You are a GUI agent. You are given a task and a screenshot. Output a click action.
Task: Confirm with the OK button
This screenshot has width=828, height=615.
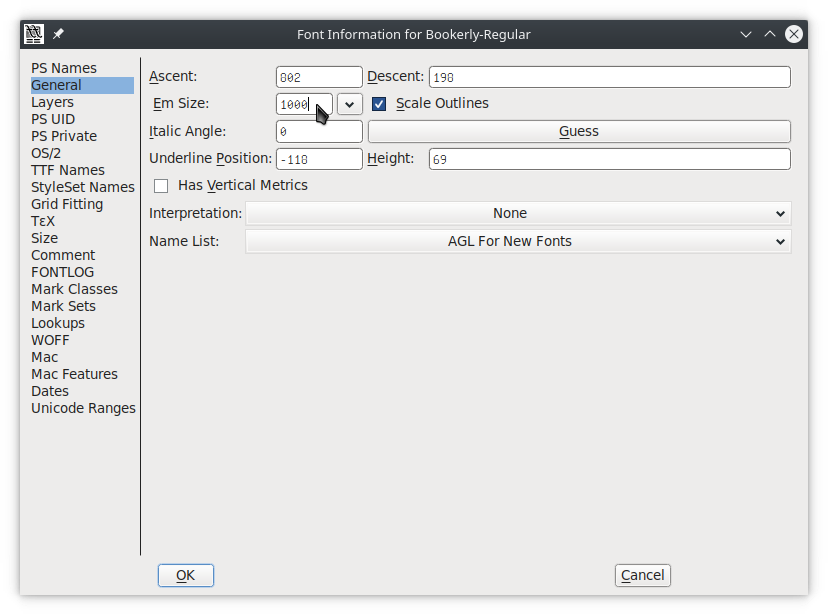[x=186, y=575]
